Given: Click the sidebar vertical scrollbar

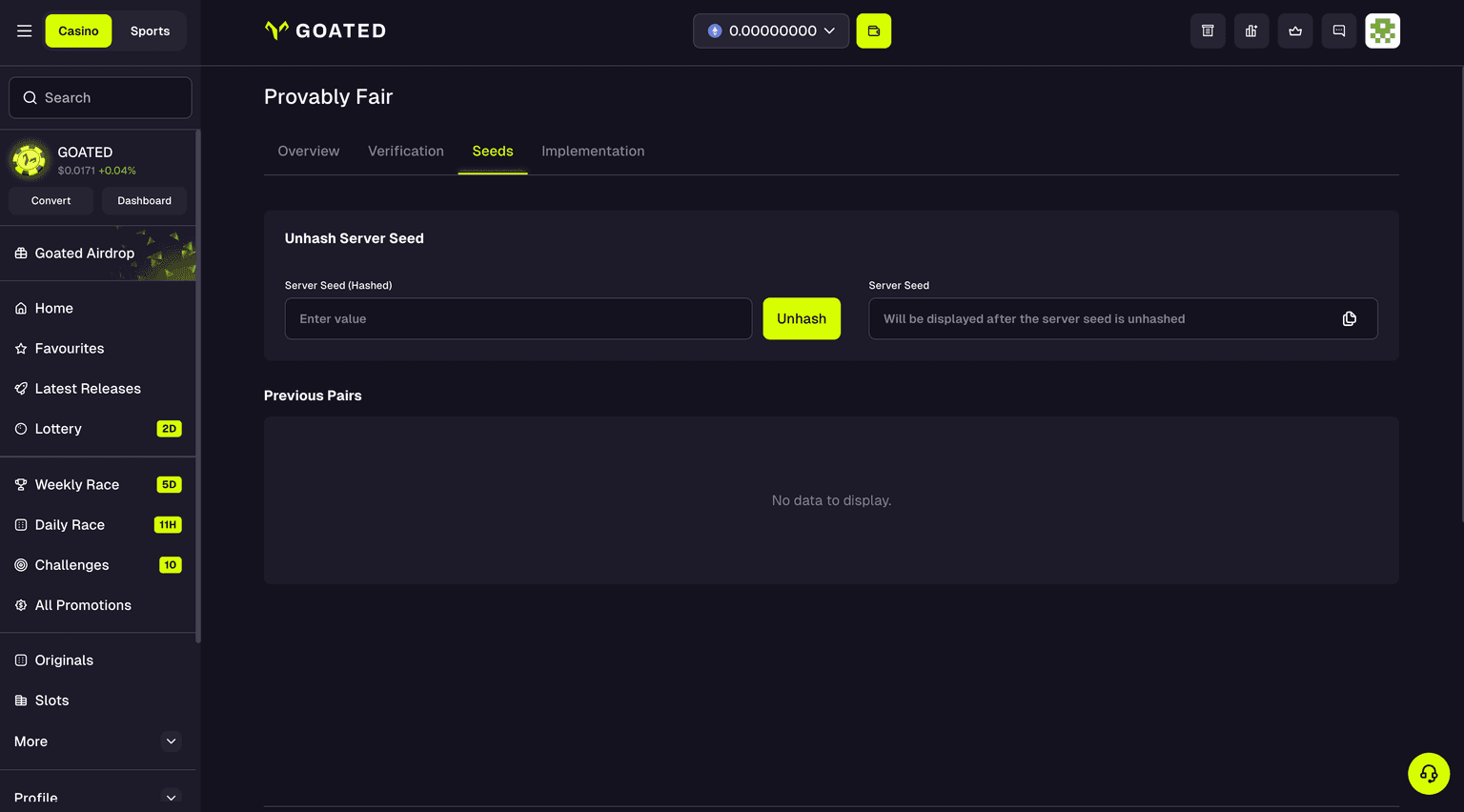Looking at the screenshot, I should [x=198, y=386].
